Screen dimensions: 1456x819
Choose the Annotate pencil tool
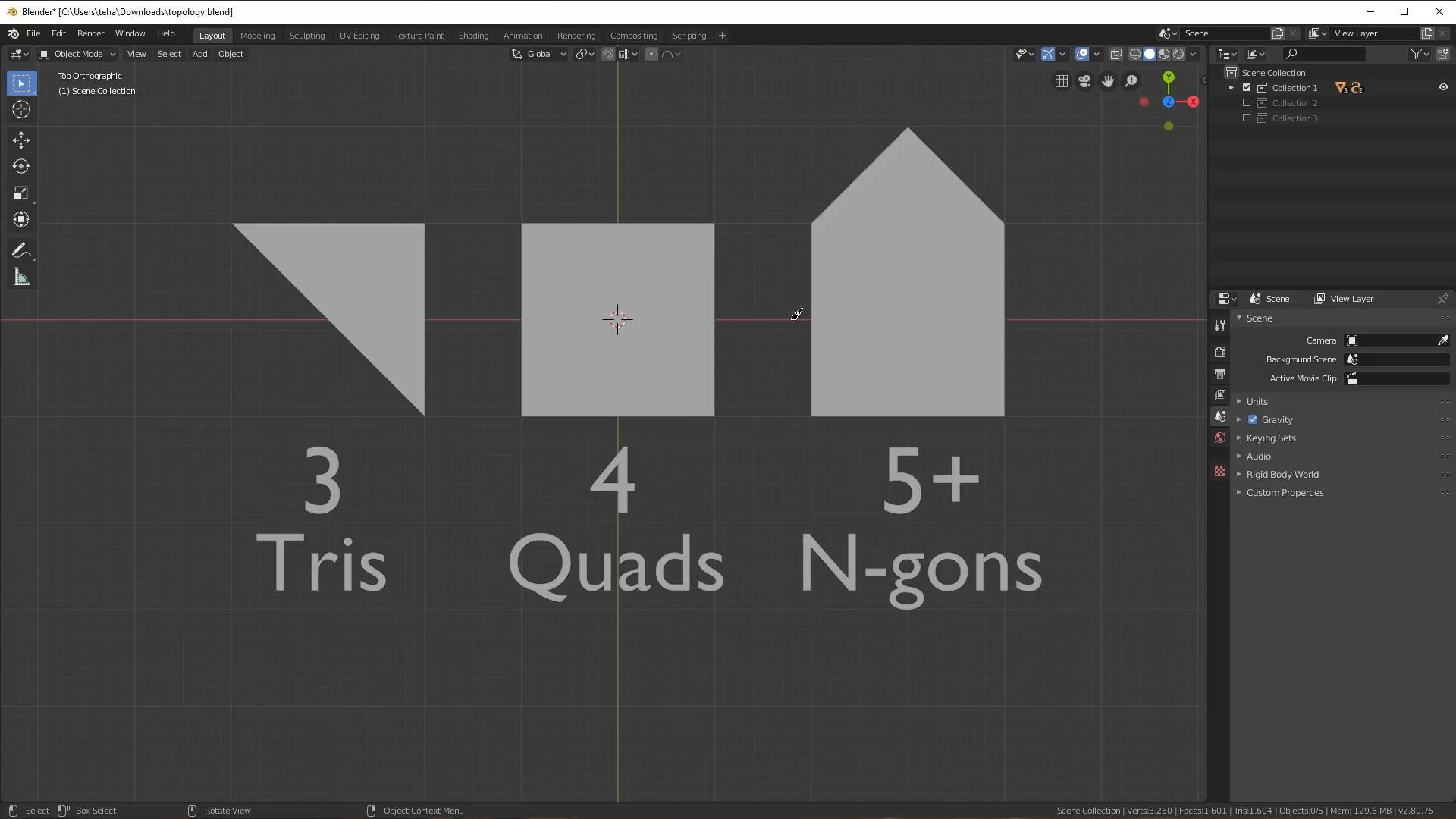point(21,251)
